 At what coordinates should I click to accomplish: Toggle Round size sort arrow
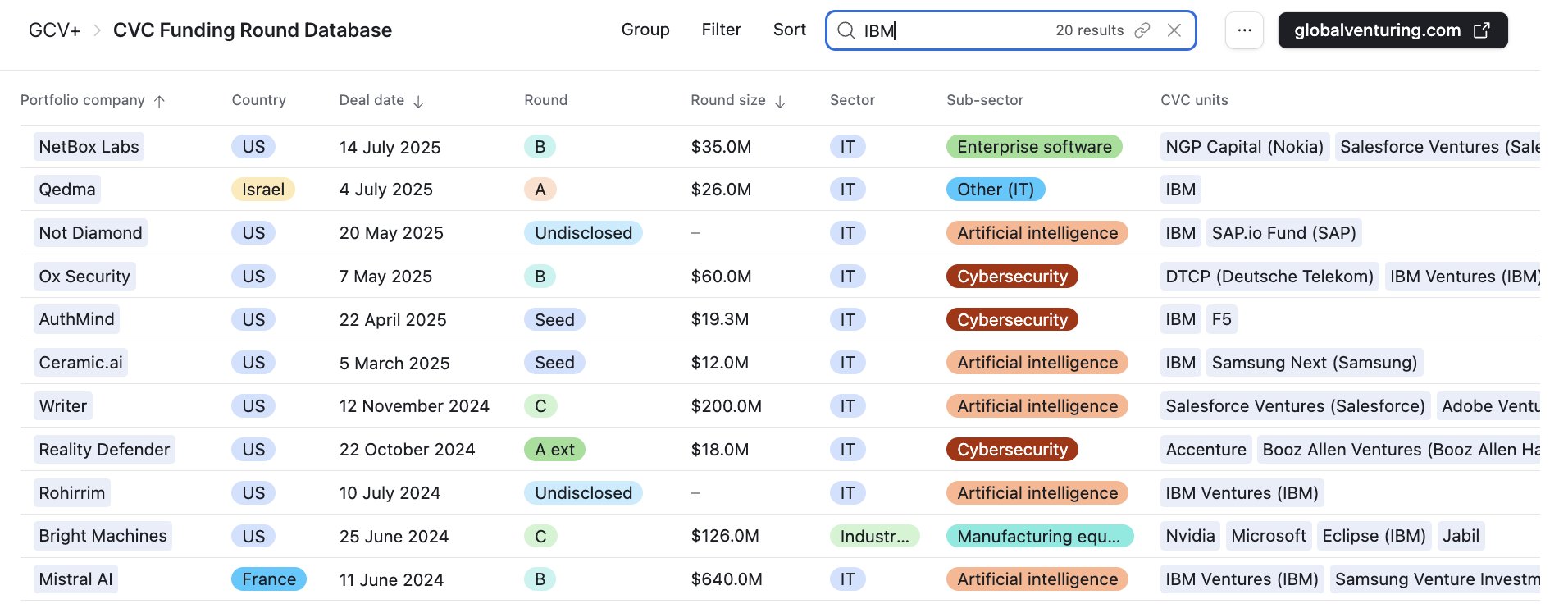click(x=780, y=101)
